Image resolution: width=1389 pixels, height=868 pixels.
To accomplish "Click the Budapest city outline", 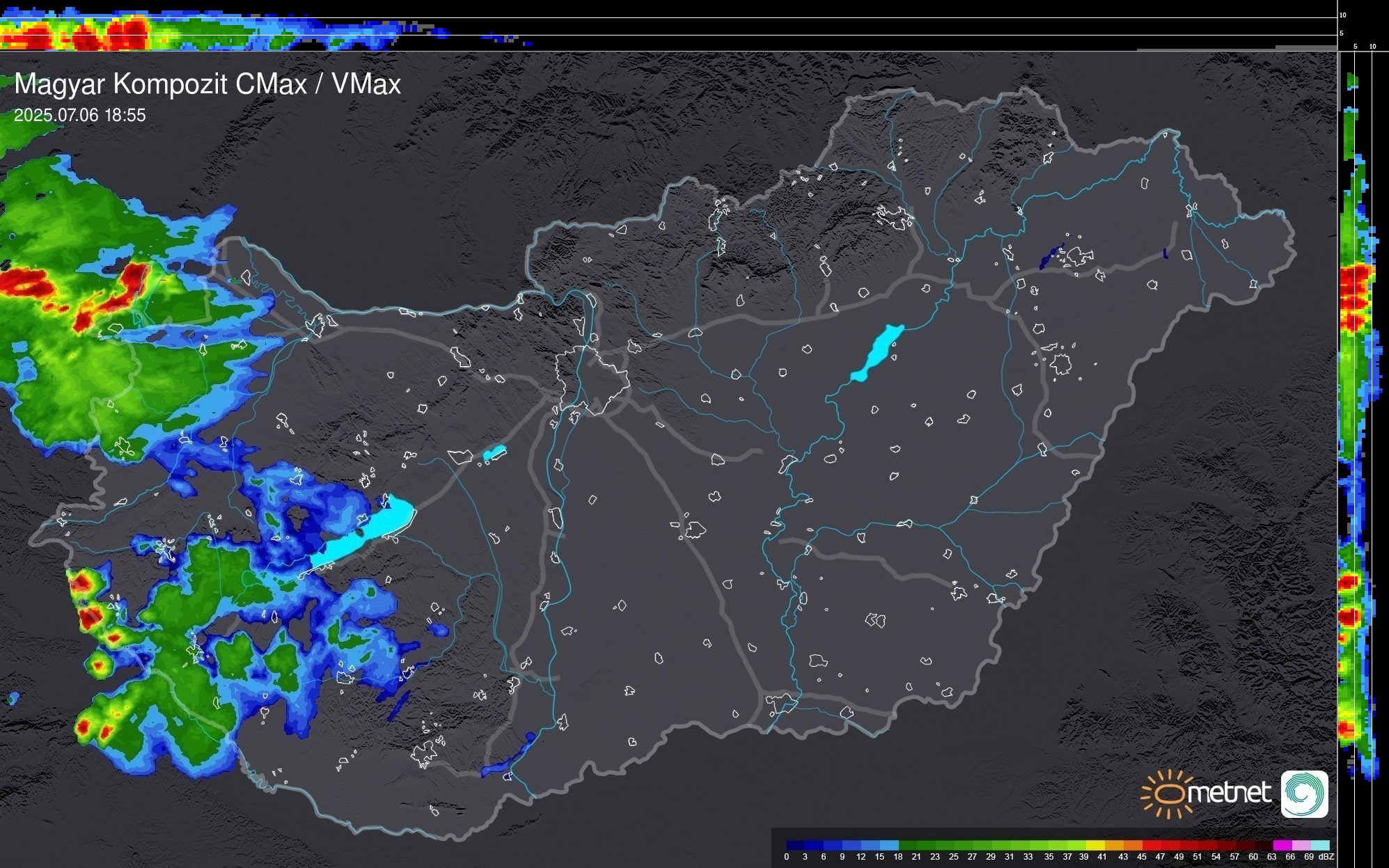I will [x=592, y=379].
